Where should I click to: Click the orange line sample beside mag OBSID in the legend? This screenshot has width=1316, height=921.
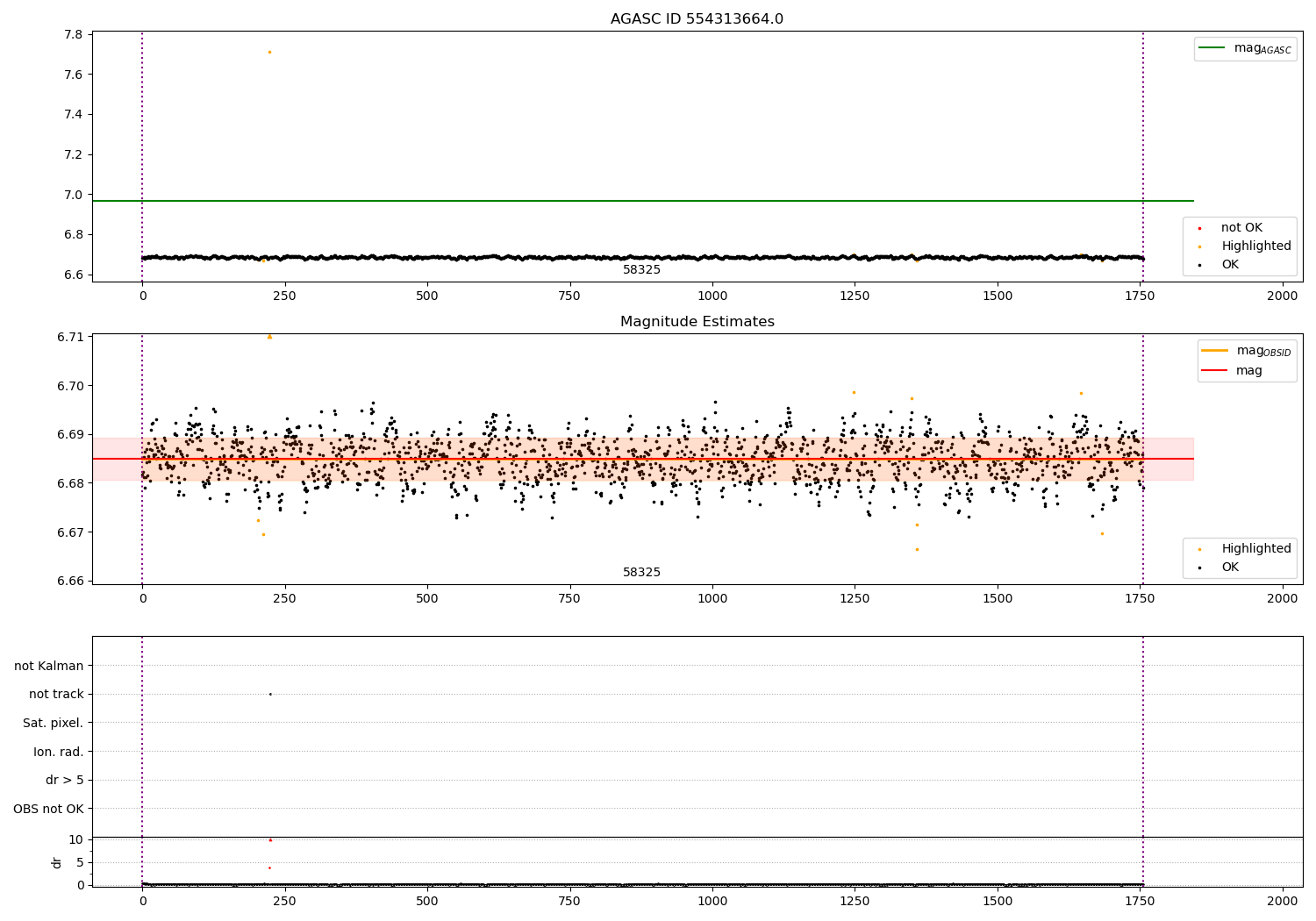point(1215,351)
